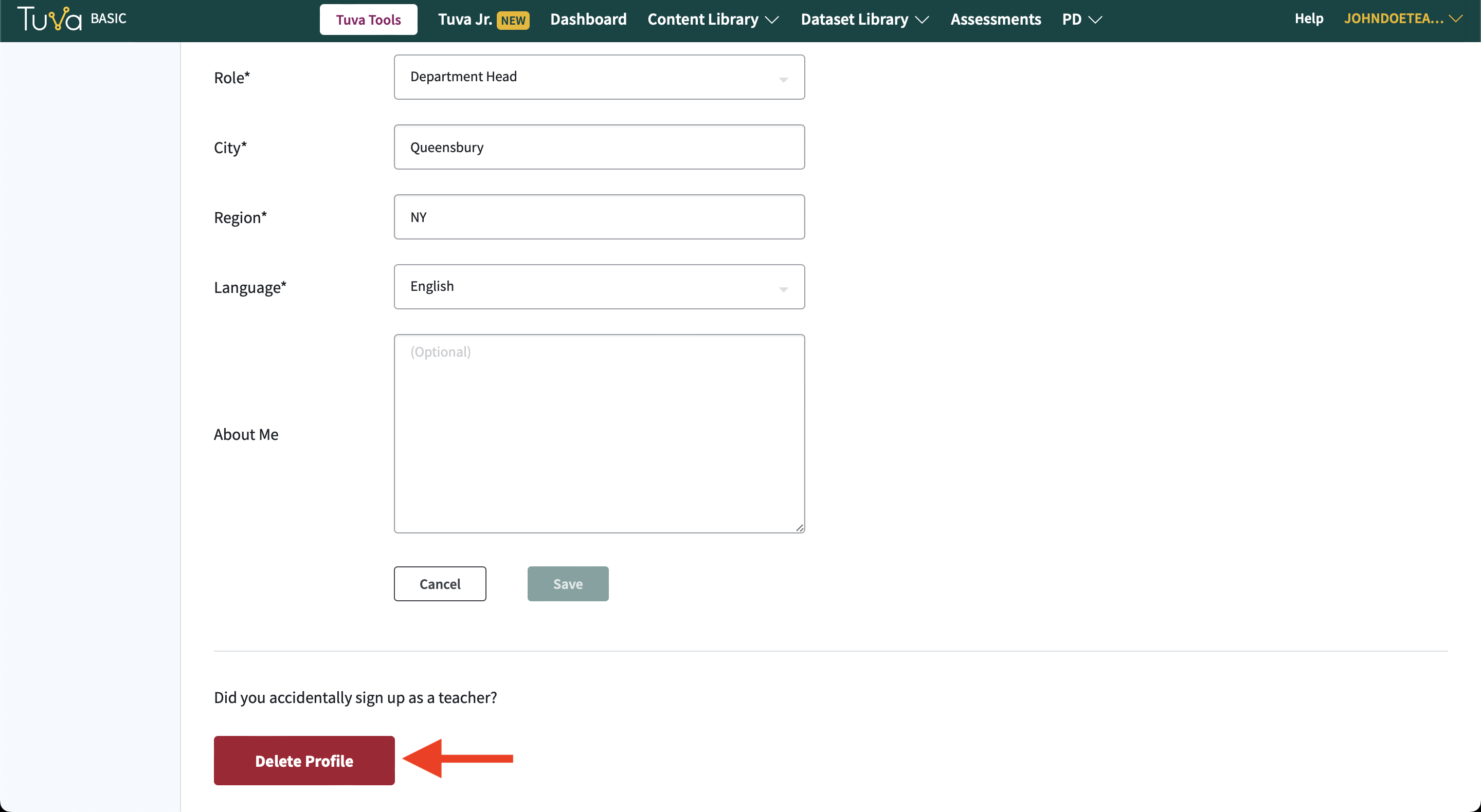This screenshot has height=812, width=1481.
Task: Click the Tuva logo
Action: tap(49, 19)
